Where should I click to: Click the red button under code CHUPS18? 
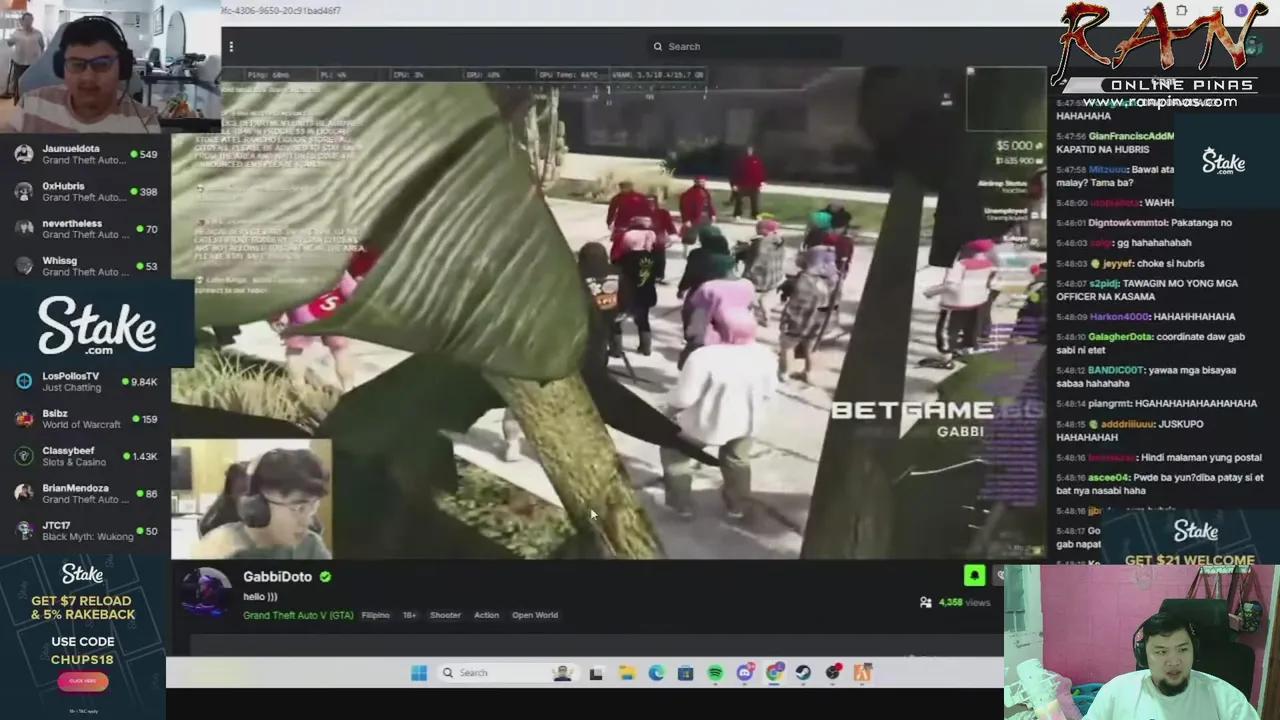[x=83, y=681]
